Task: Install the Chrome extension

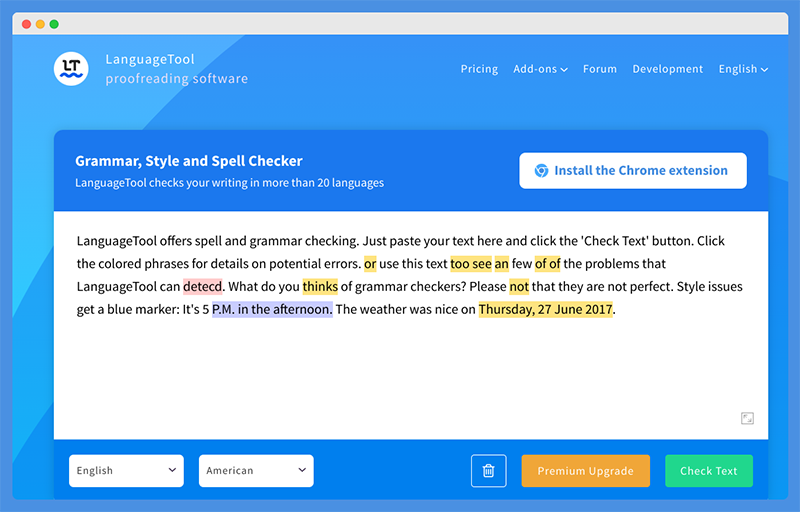Action: coord(633,170)
